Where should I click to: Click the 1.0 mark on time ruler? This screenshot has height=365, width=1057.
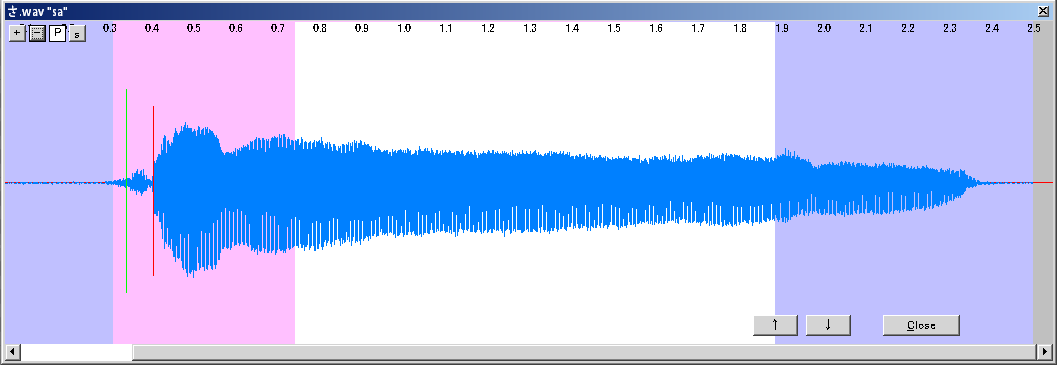pyautogui.click(x=404, y=28)
